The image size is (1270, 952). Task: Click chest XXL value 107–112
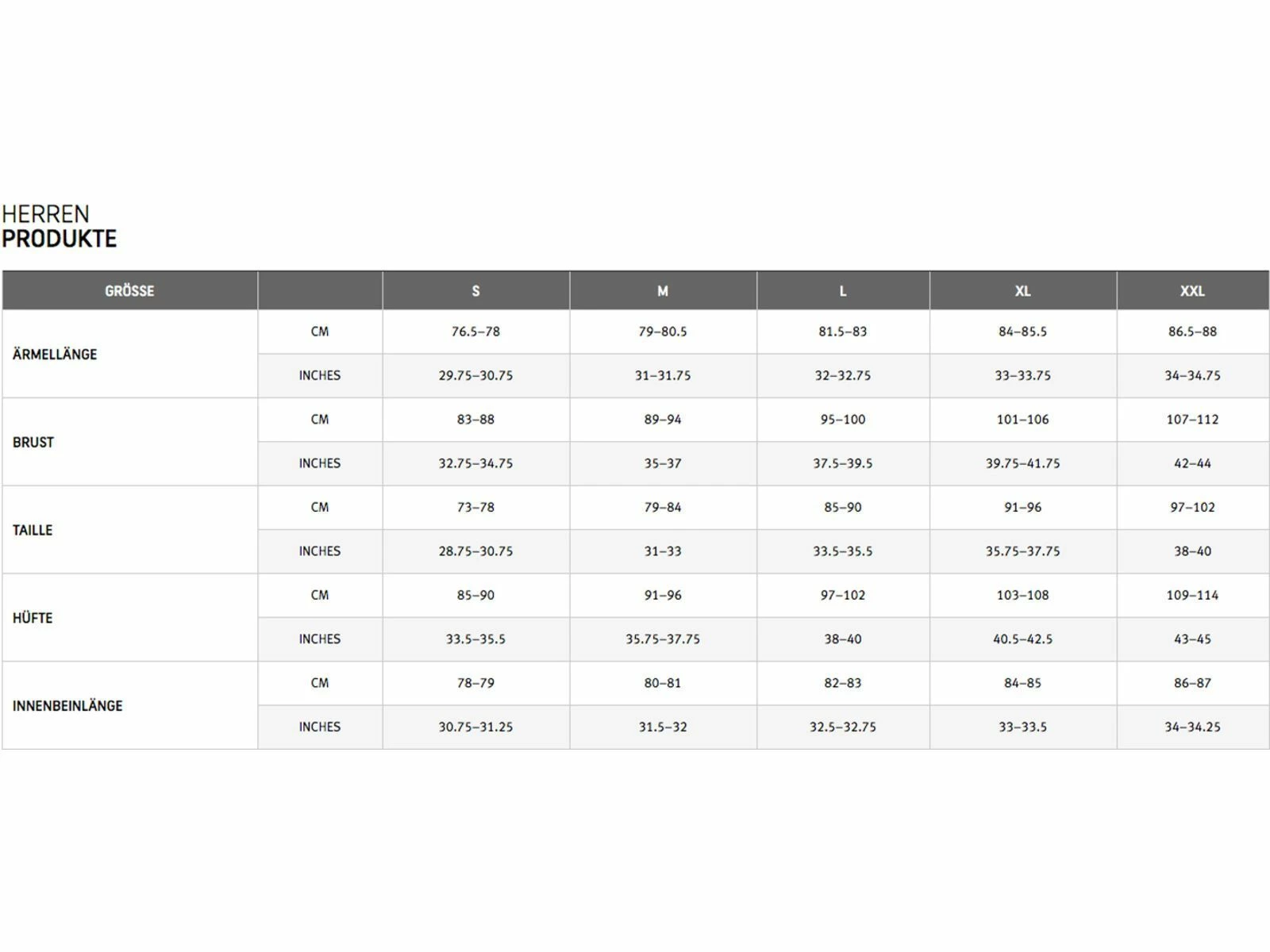click(1192, 420)
